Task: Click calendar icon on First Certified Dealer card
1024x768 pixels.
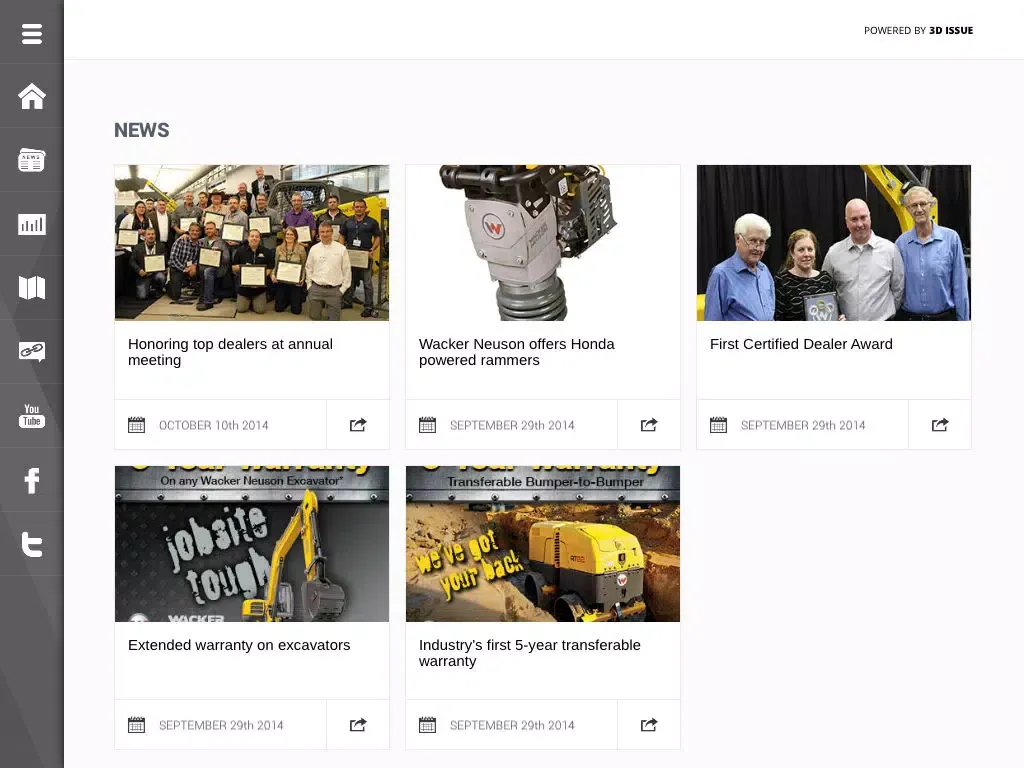Action: [x=718, y=425]
